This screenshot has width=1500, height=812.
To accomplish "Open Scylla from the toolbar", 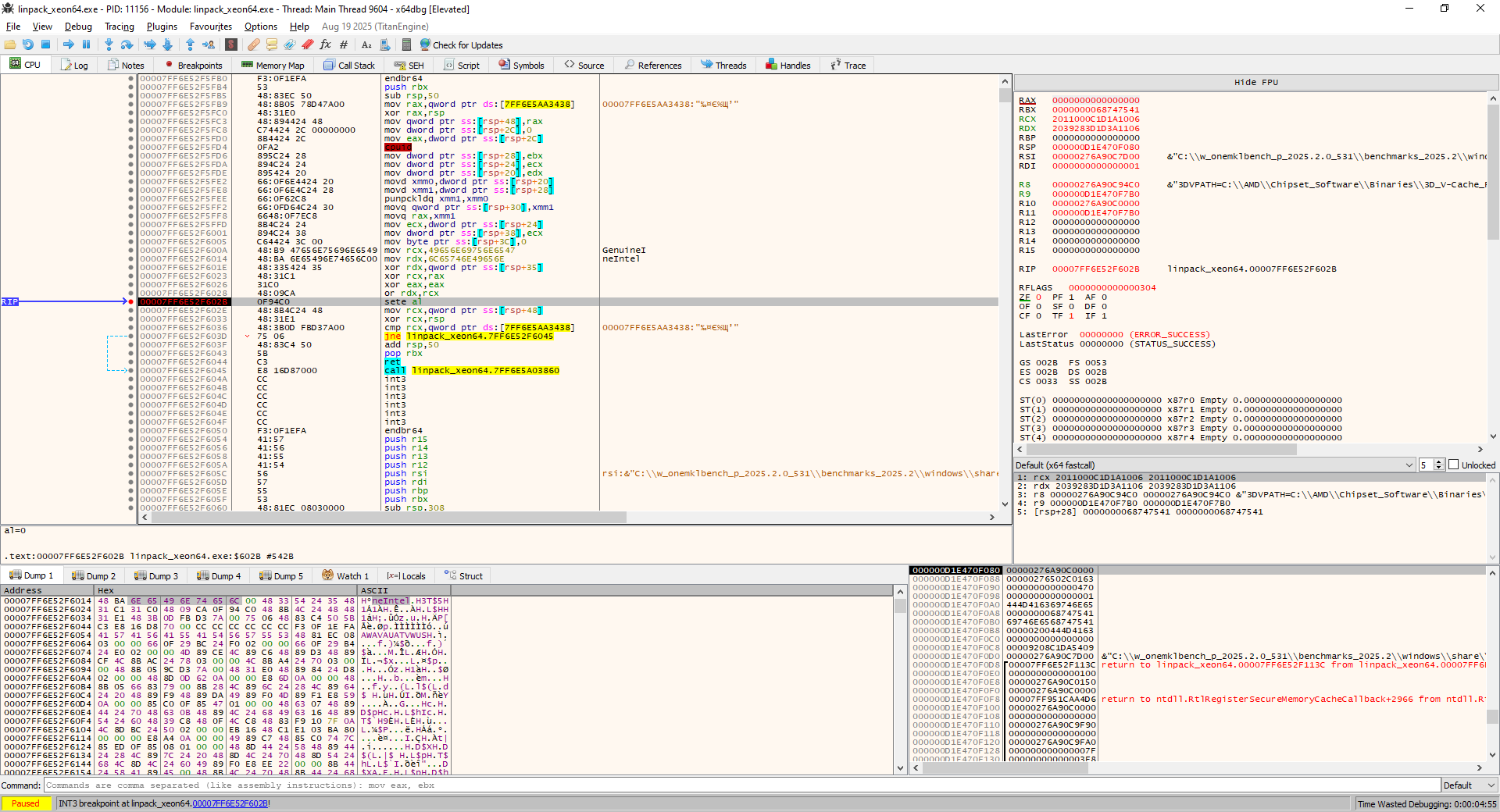I will coord(231,45).
